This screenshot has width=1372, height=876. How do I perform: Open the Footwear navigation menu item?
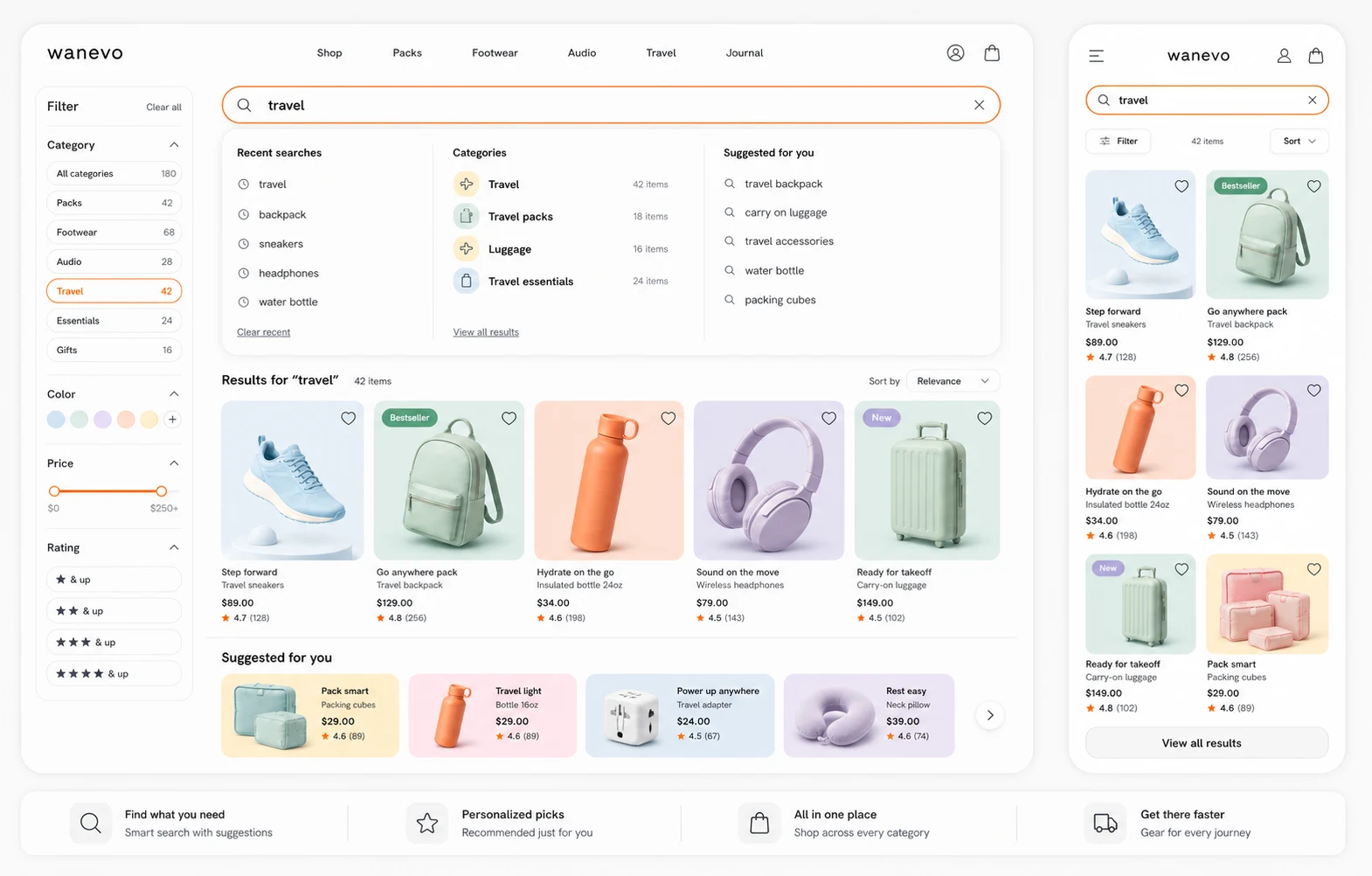pyautogui.click(x=495, y=53)
